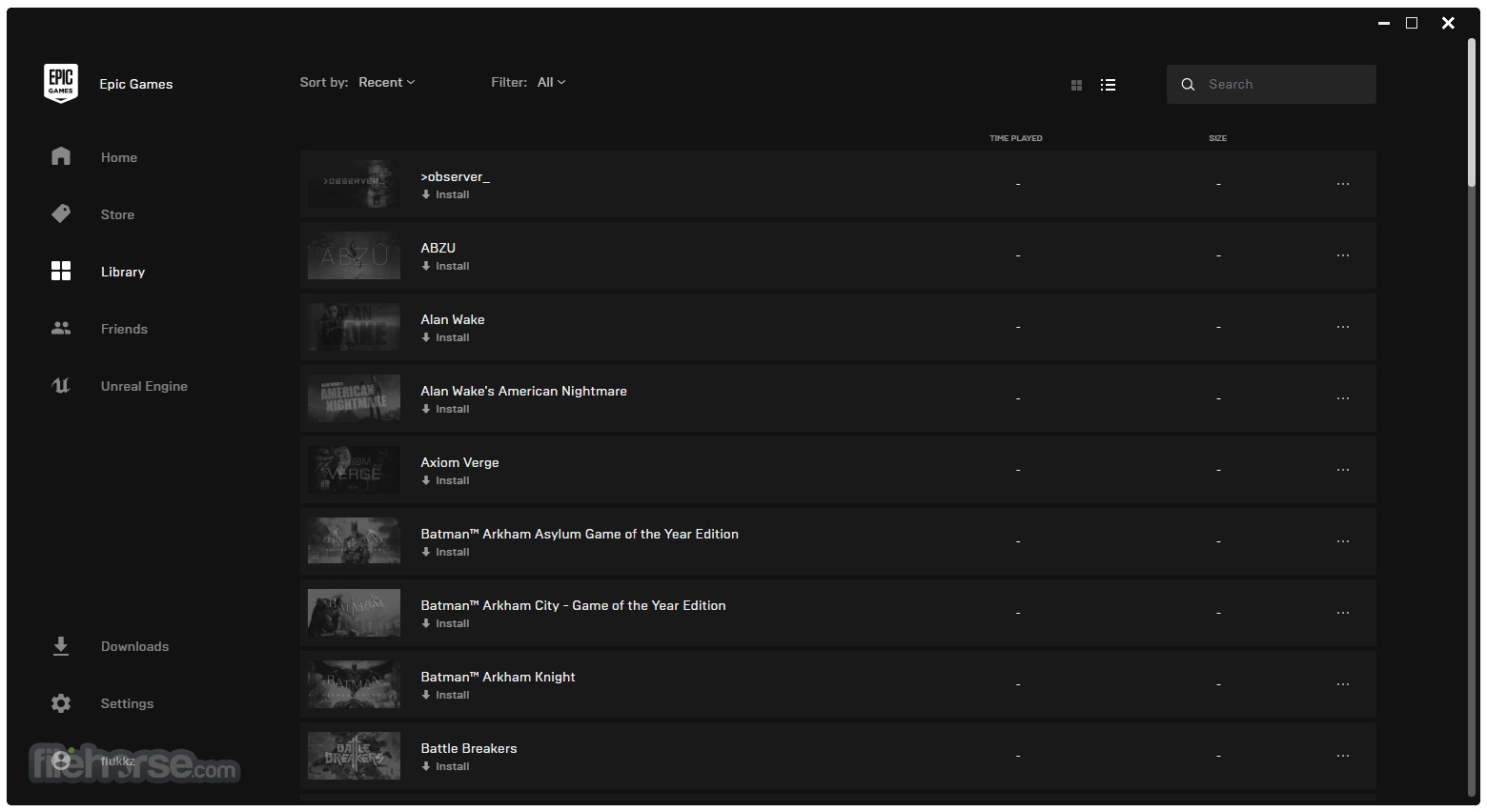
Task: Open options menu for >observer_
Action: (1343, 184)
